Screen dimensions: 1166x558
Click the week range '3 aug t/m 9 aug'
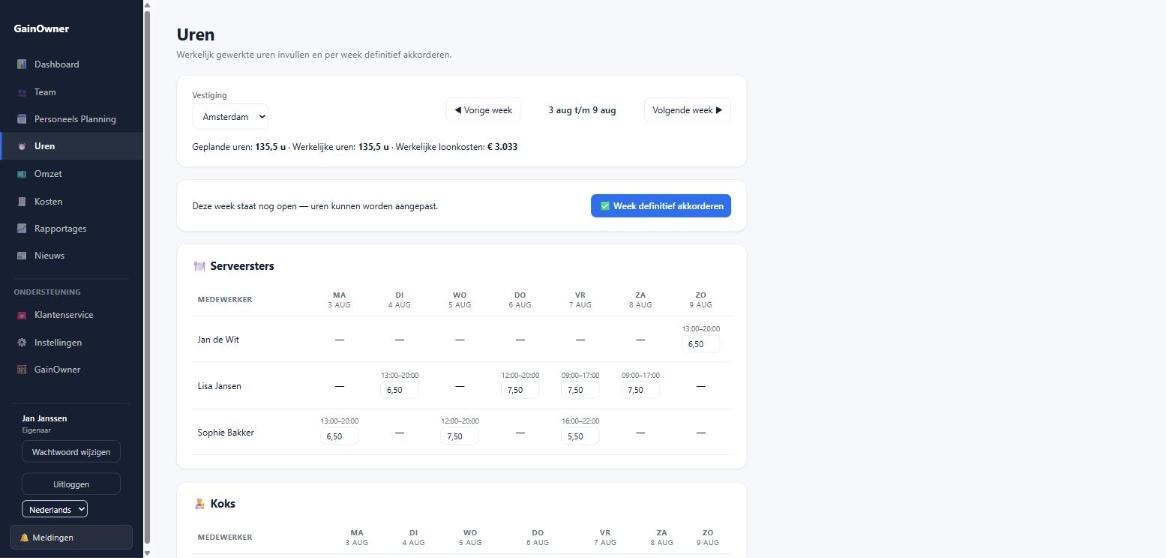pyautogui.click(x=582, y=110)
